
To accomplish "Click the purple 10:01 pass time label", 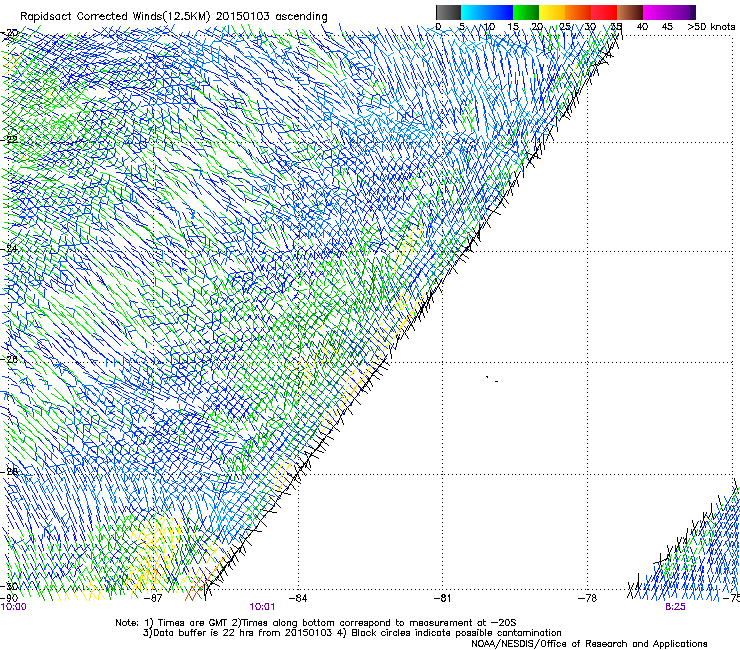I will 262,607.
